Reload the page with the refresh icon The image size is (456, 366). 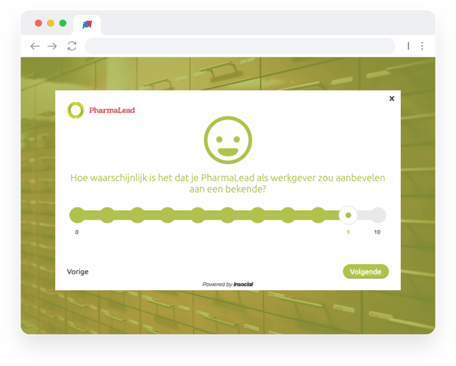pyautogui.click(x=72, y=46)
